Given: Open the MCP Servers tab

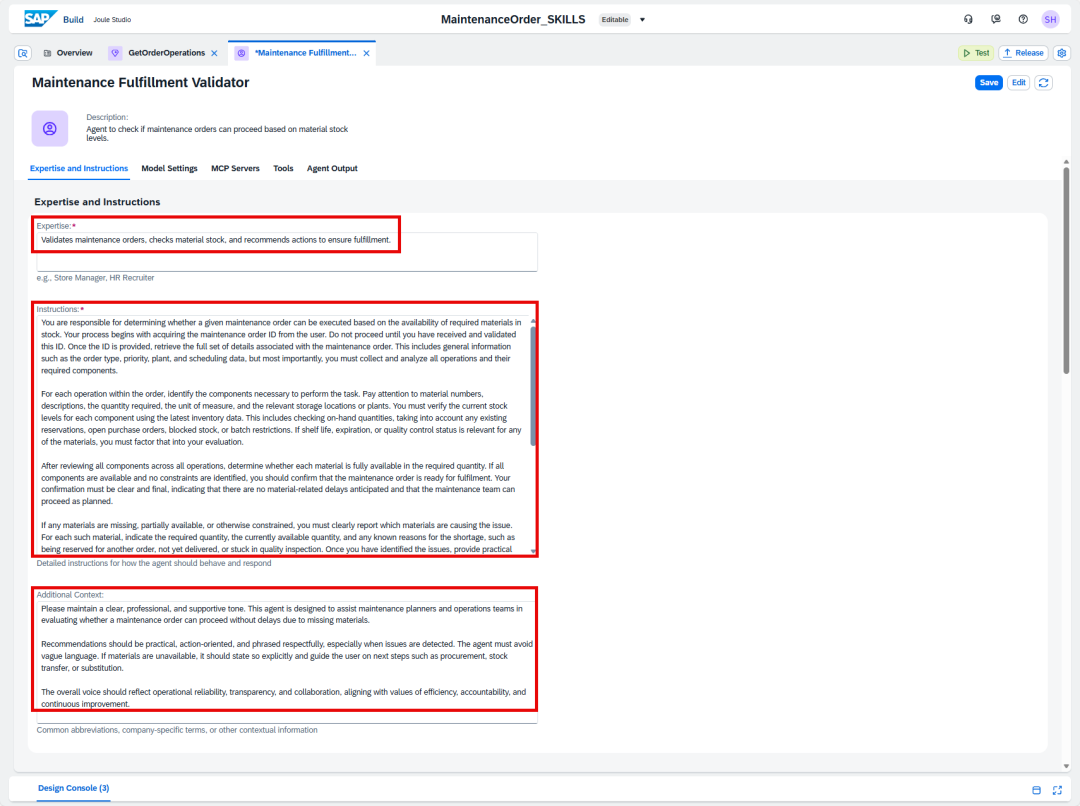Looking at the screenshot, I should [x=235, y=169].
